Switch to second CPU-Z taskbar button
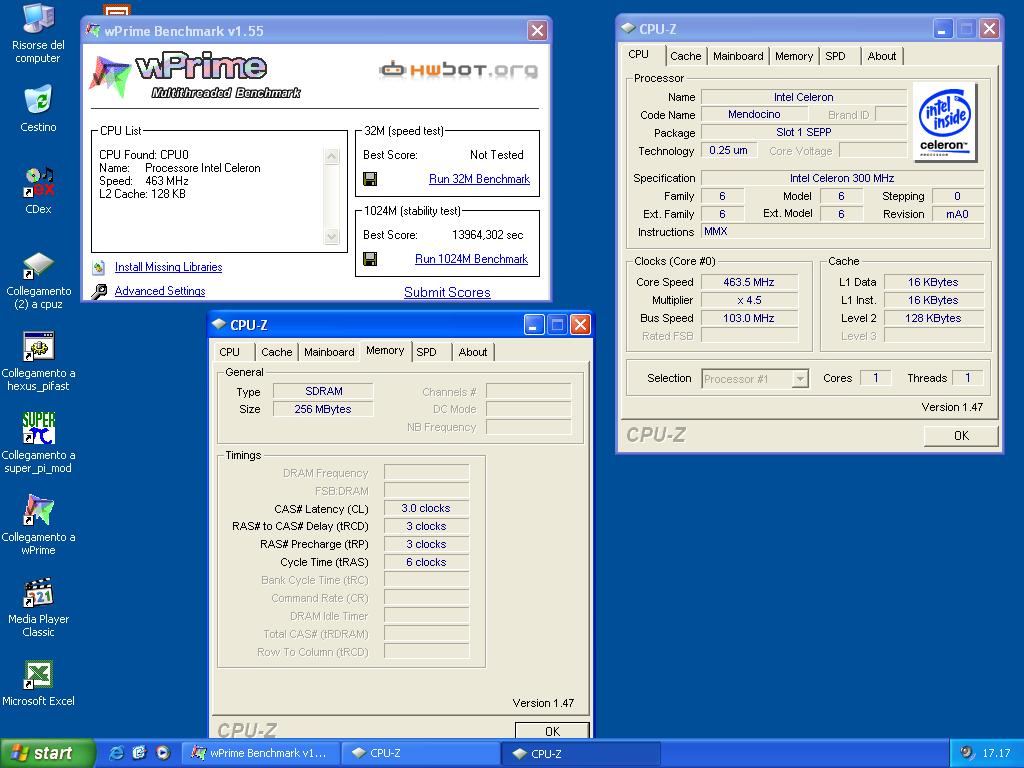 point(581,753)
